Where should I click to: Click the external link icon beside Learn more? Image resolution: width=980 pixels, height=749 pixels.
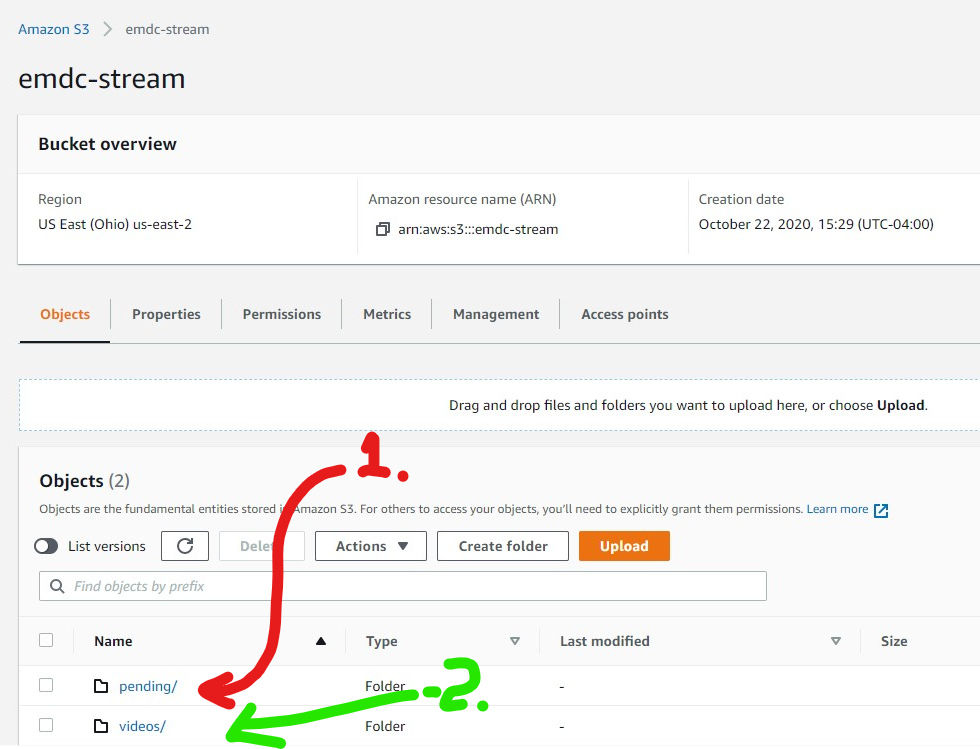(881, 510)
